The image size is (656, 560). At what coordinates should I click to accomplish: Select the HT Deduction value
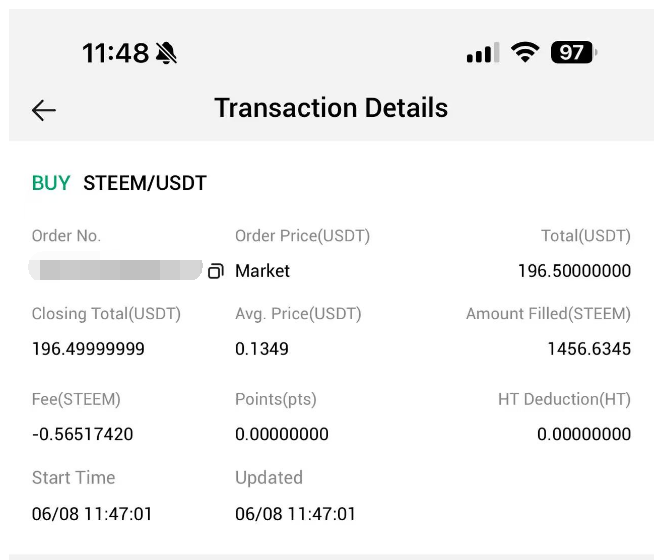pyautogui.click(x=584, y=434)
